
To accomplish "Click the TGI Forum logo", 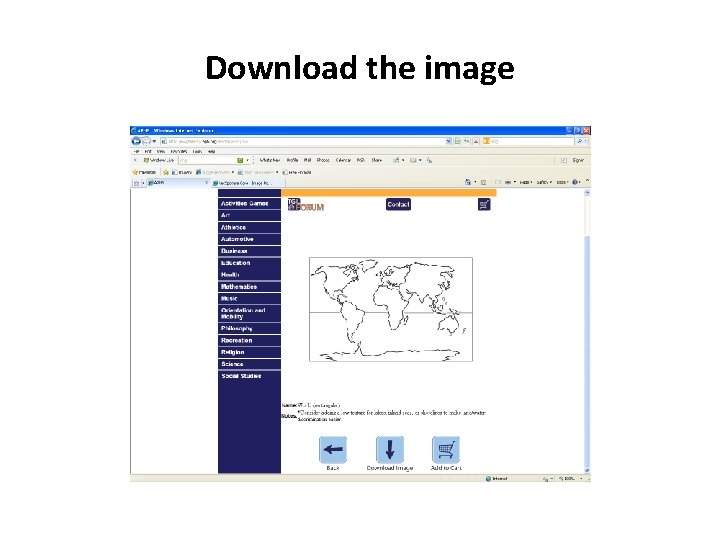I will (x=306, y=205).
